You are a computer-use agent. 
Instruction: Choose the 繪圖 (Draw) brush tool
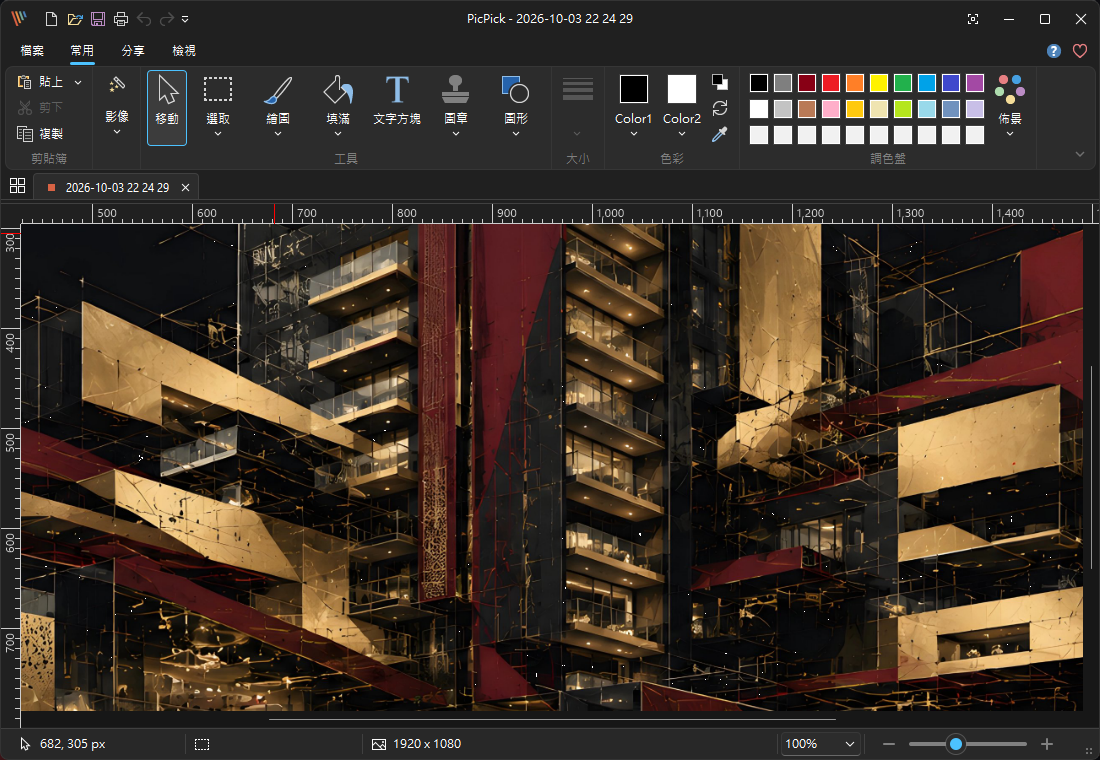tap(278, 107)
